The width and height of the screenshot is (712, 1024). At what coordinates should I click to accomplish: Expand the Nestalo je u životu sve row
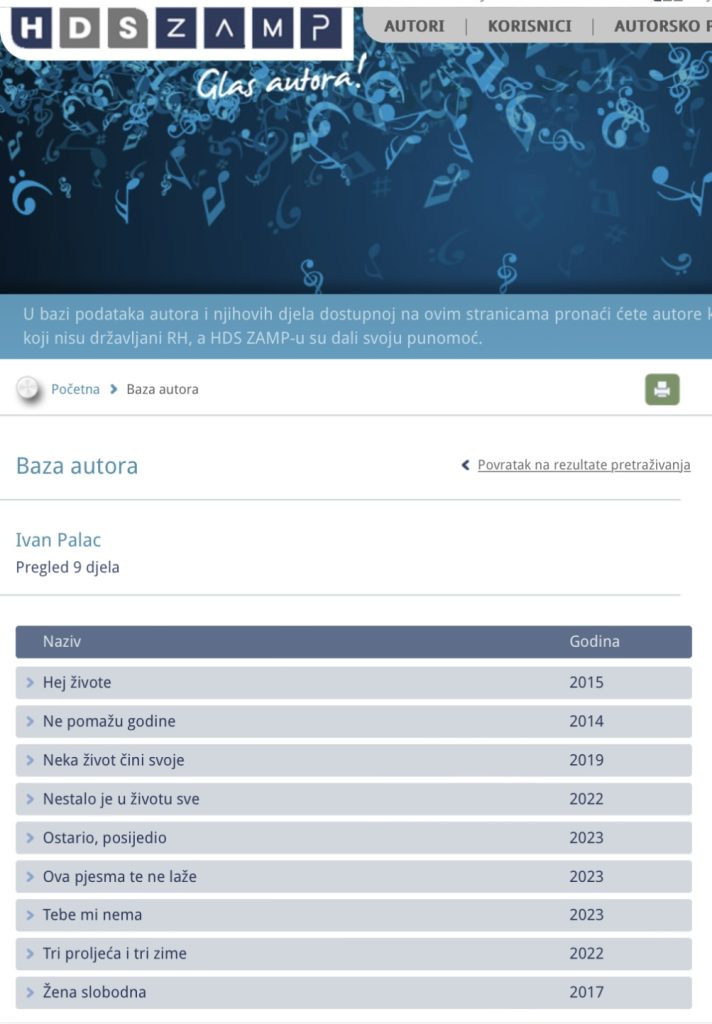point(353,799)
